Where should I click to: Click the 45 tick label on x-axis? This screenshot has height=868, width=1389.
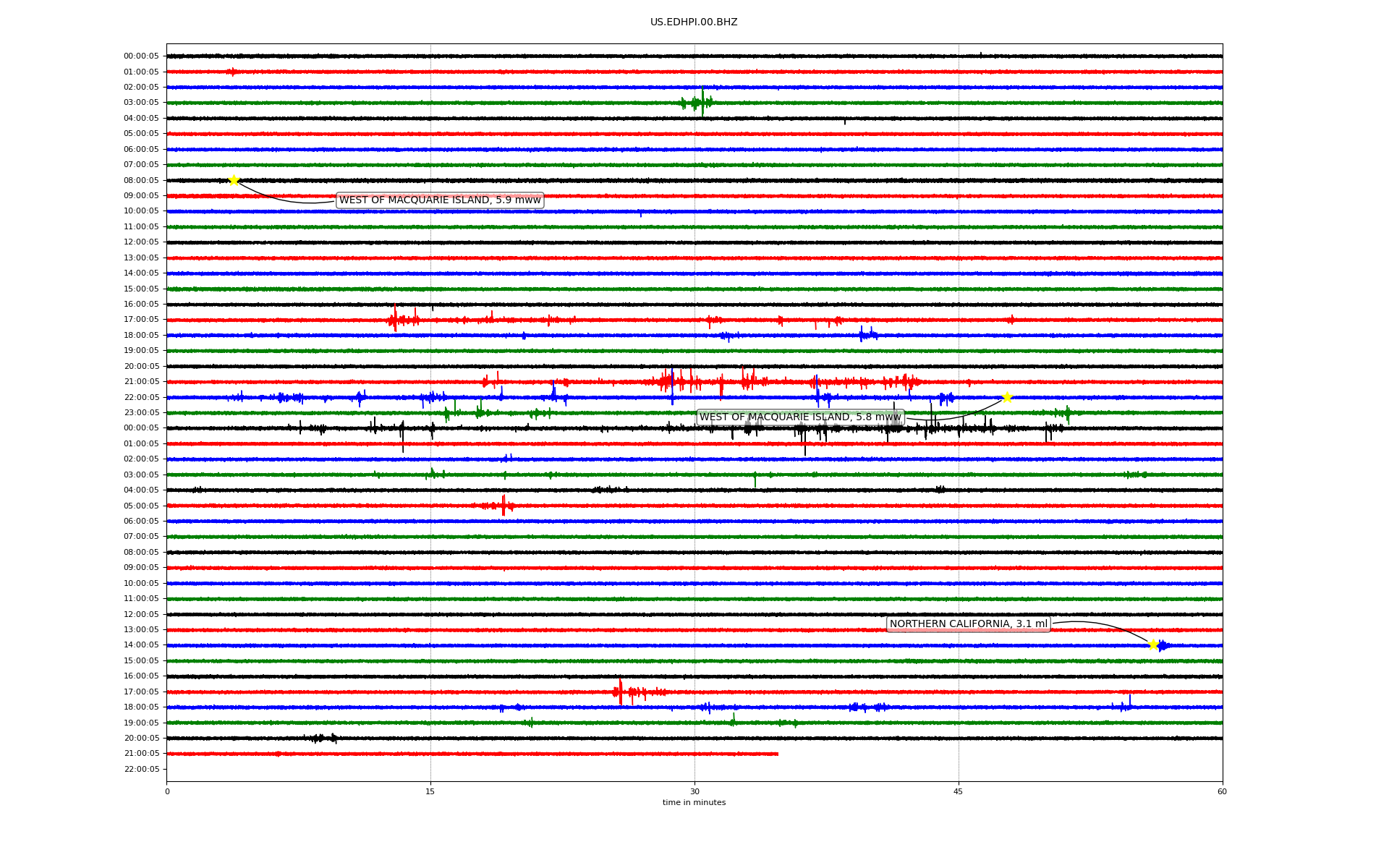[x=958, y=791]
